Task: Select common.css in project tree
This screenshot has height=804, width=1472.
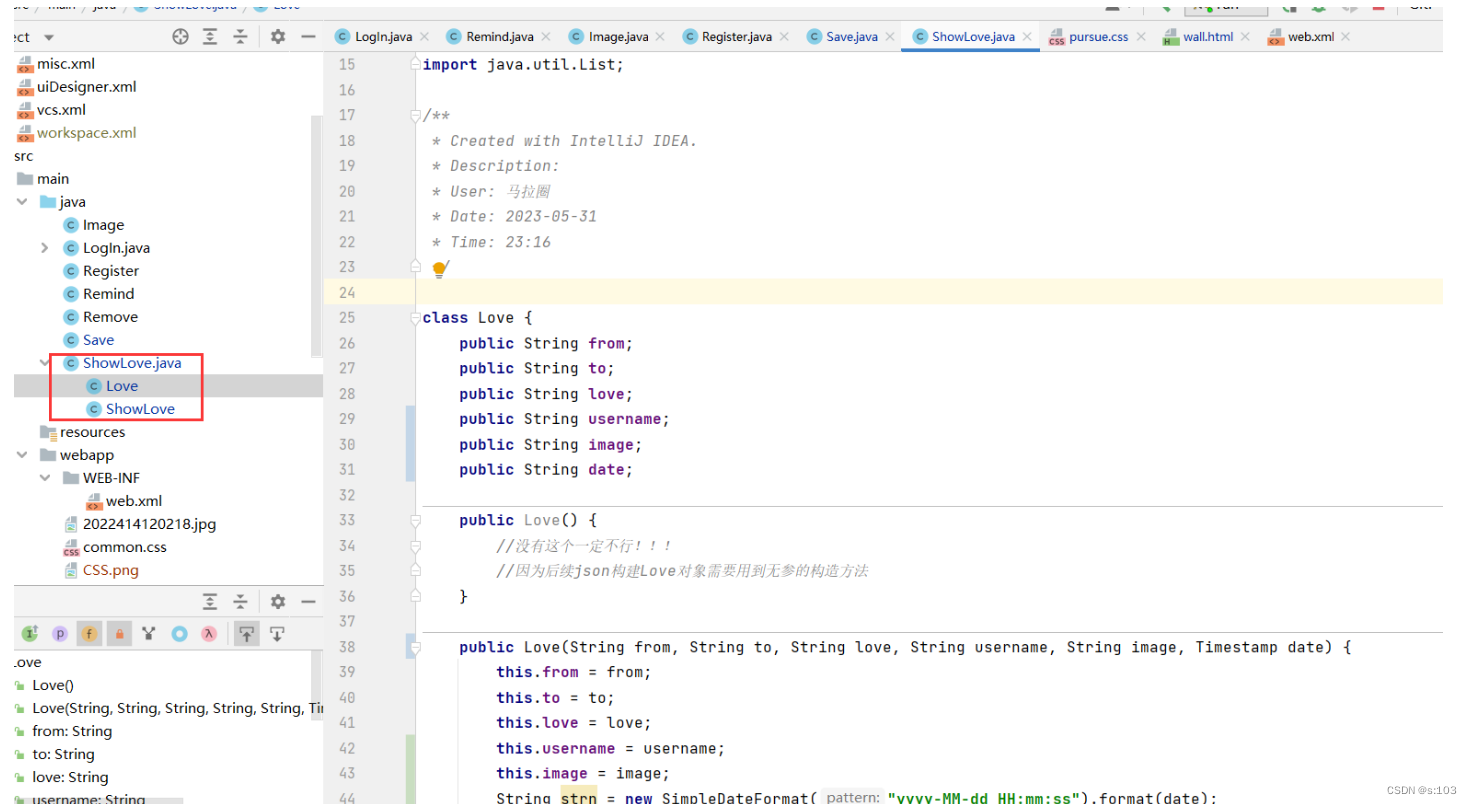Action: 124,547
